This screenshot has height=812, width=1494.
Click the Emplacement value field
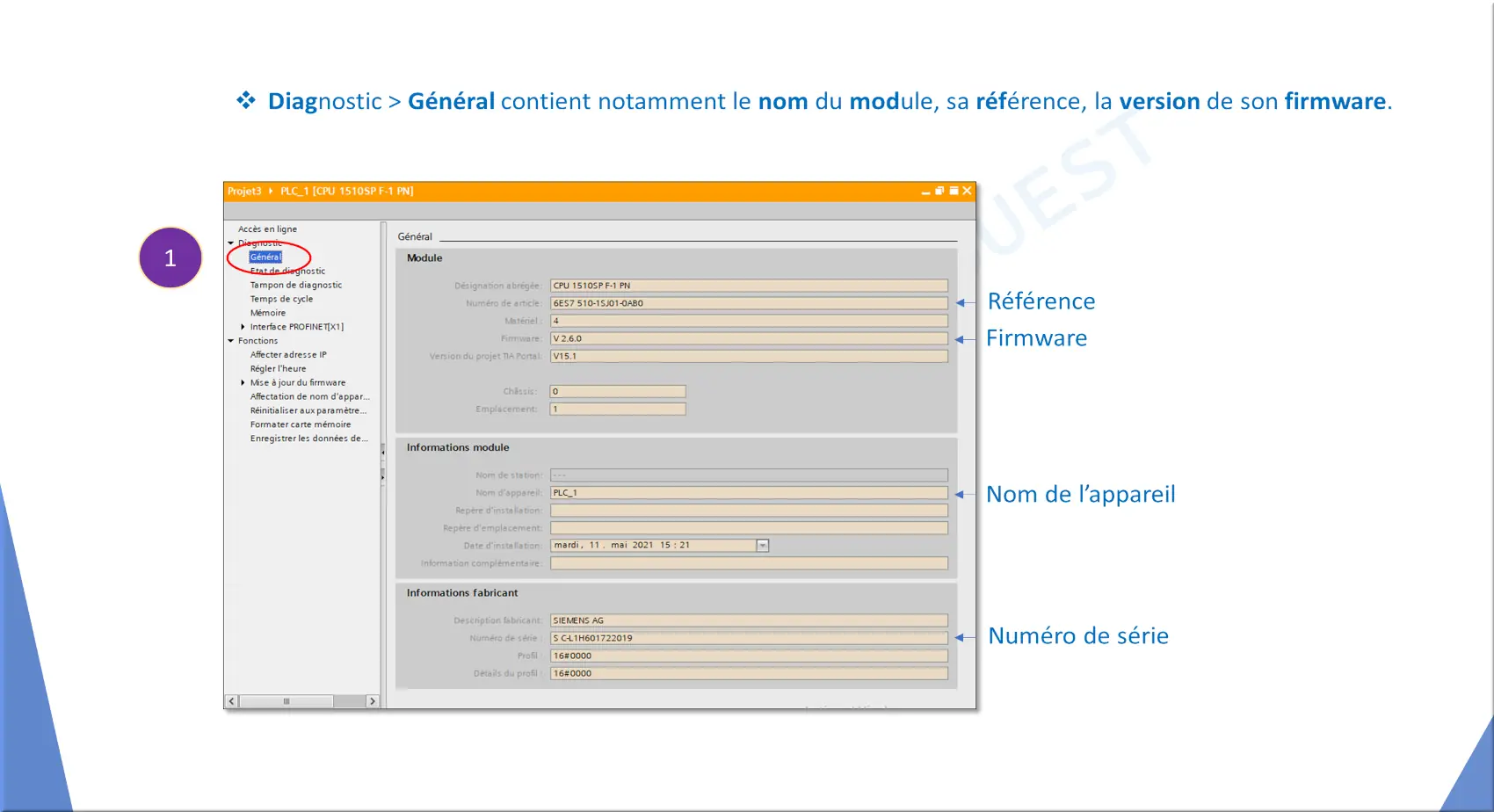[618, 409]
